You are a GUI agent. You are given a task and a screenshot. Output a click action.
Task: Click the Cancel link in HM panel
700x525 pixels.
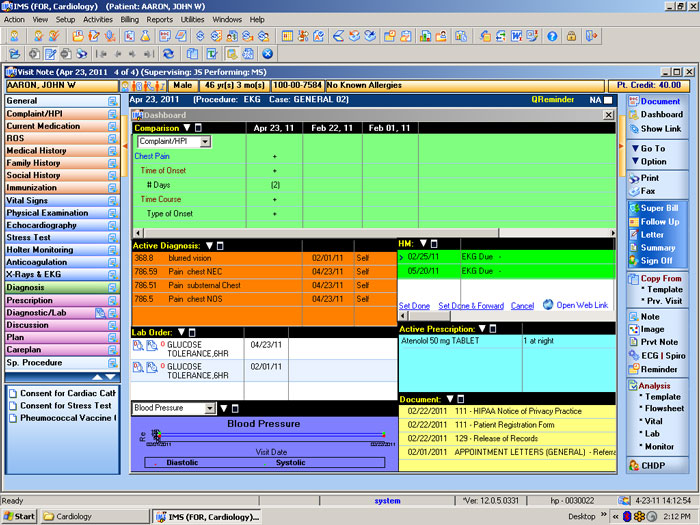pyautogui.click(x=522, y=306)
